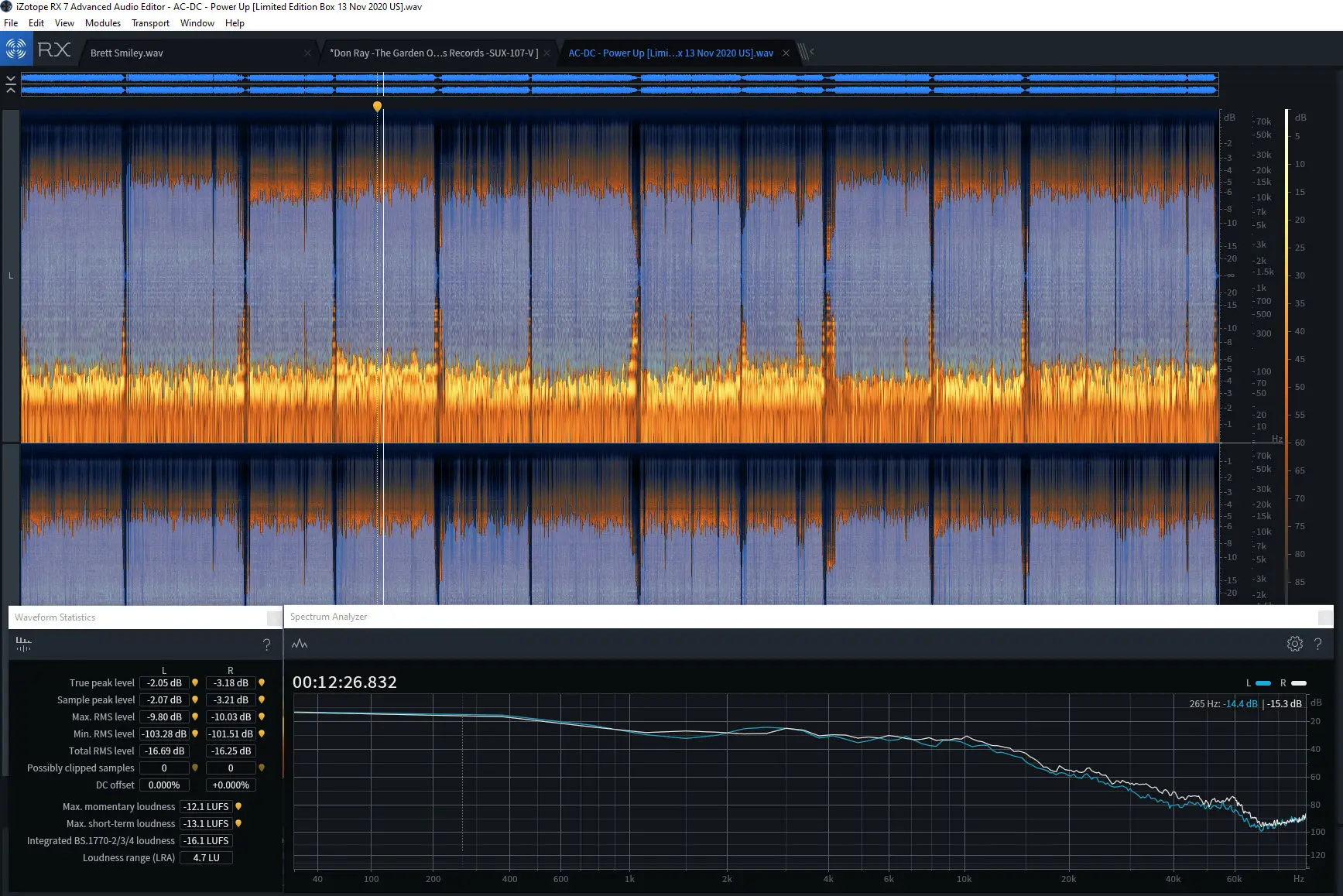Close the AC-DC Power Up tab
This screenshot has height=896, width=1343.
pyautogui.click(x=786, y=53)
